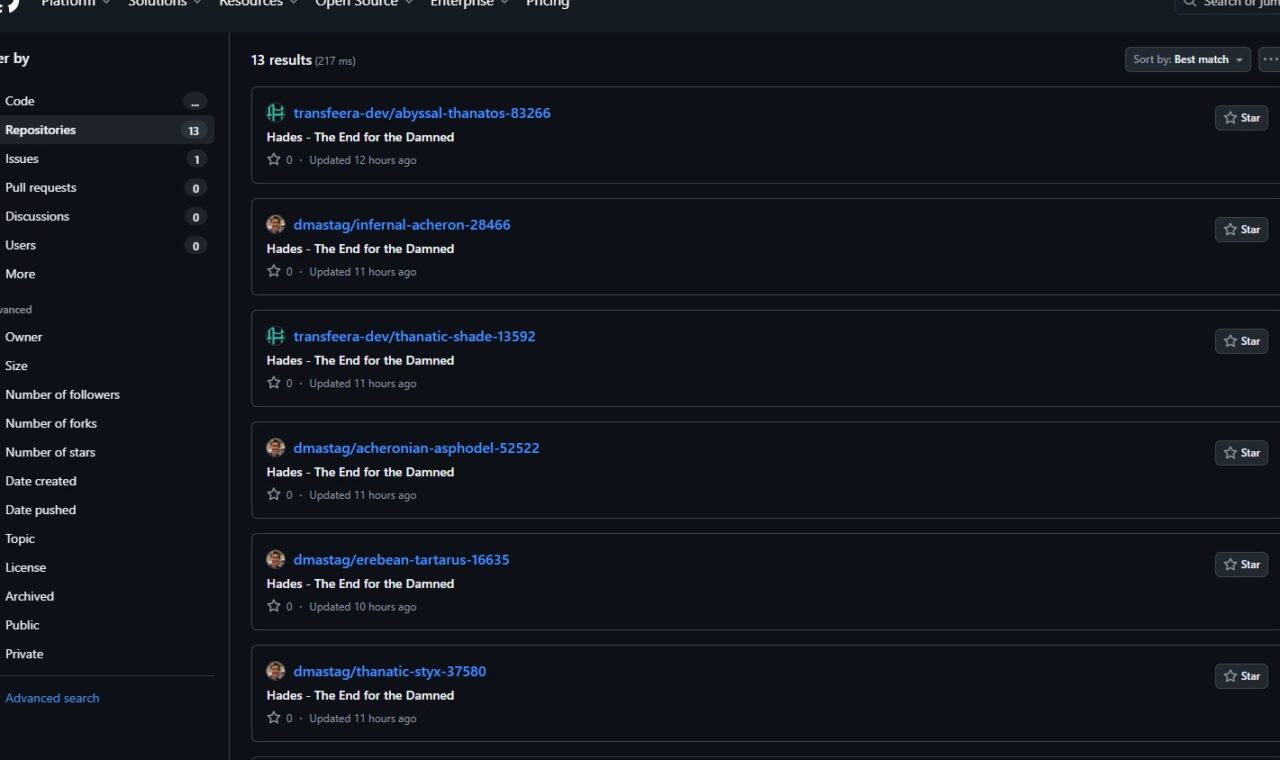Open the transfeera-dev/thanatic-shade-13592 repository link
Screen dimensions: 1280x760
point(414,336)
